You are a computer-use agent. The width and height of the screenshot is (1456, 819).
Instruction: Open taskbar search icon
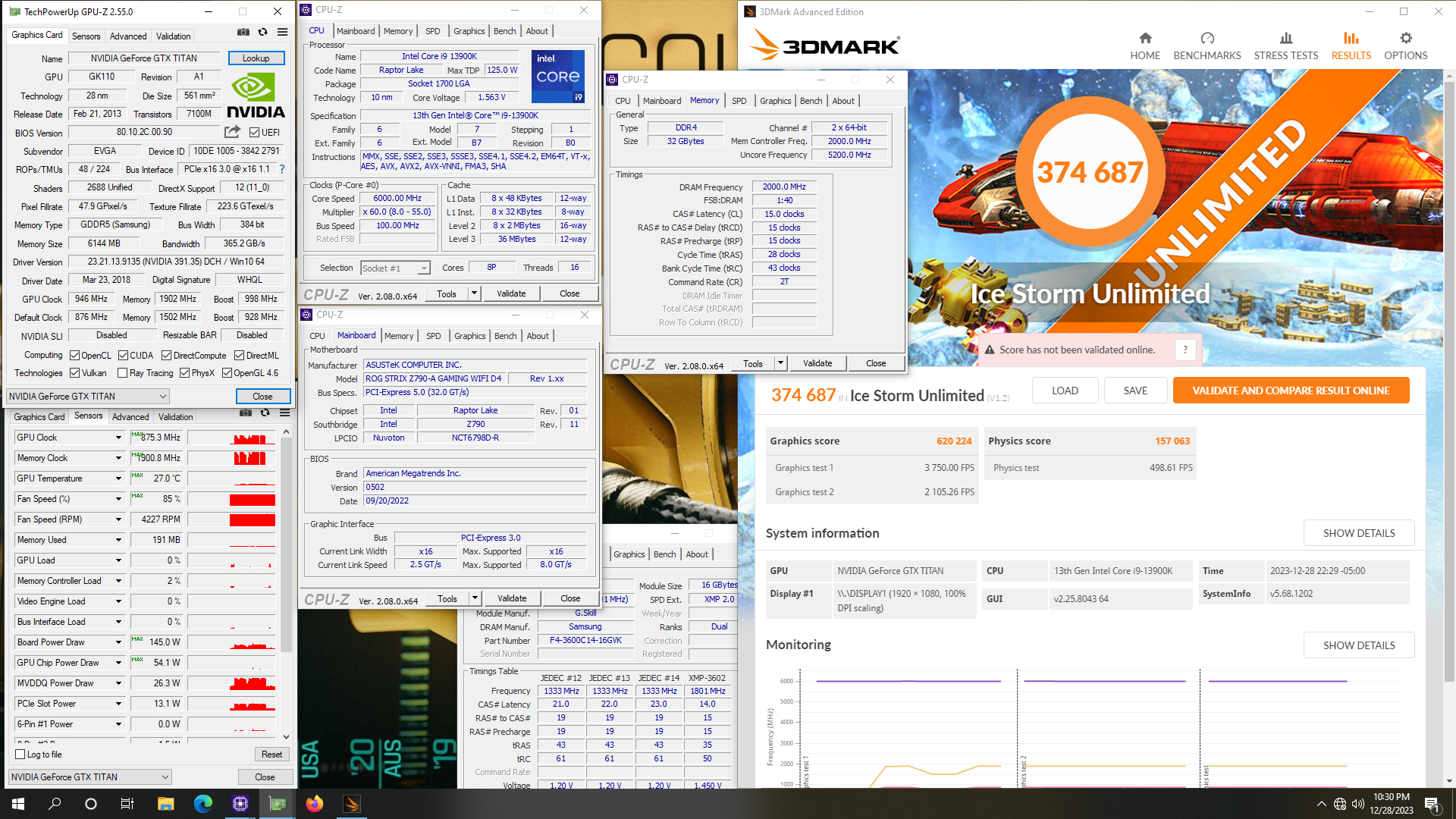55,804
